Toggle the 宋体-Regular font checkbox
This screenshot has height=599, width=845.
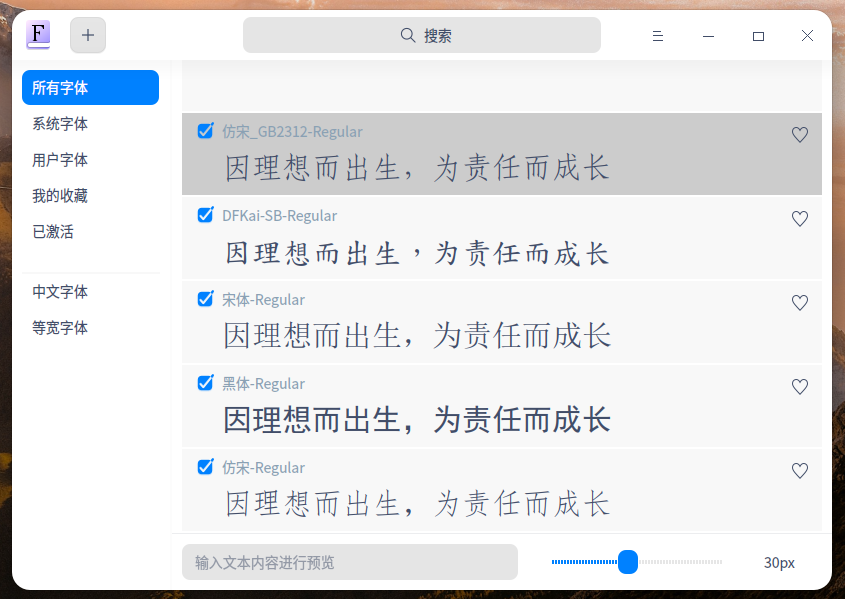(x=205, y=298)
